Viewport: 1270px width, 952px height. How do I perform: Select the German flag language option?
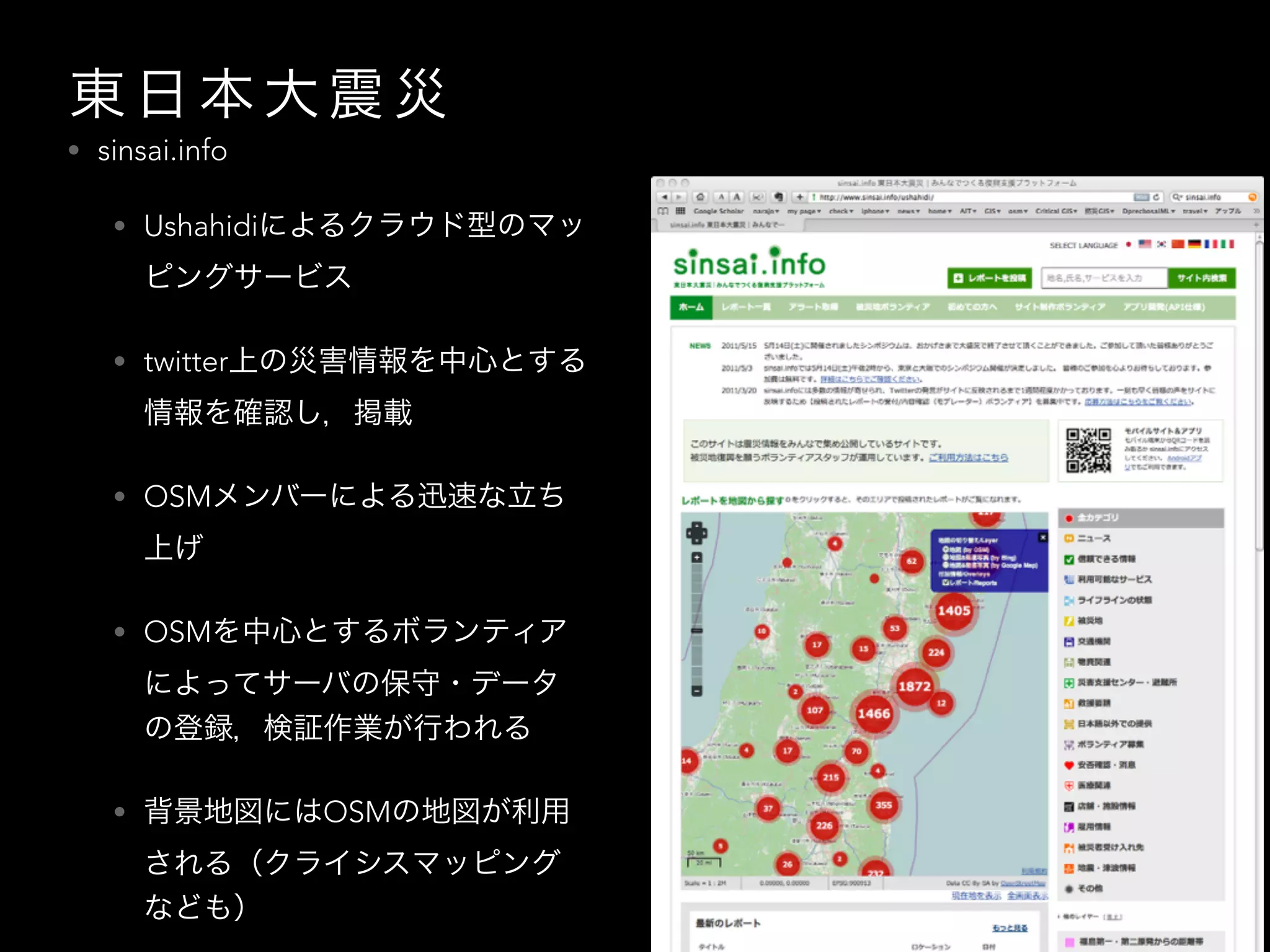pos(1194,244)
